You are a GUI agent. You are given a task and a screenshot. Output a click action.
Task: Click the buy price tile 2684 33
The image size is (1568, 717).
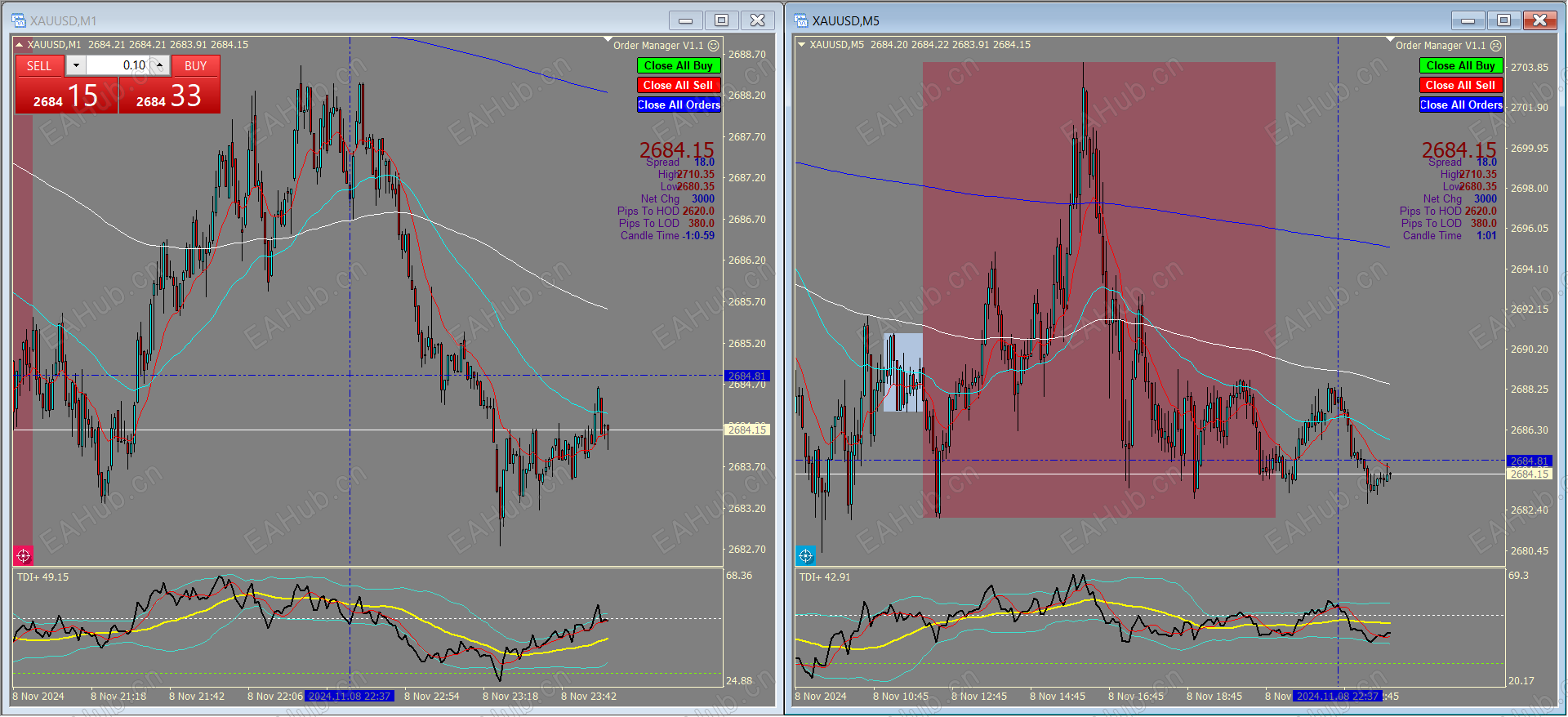[169, 95]
